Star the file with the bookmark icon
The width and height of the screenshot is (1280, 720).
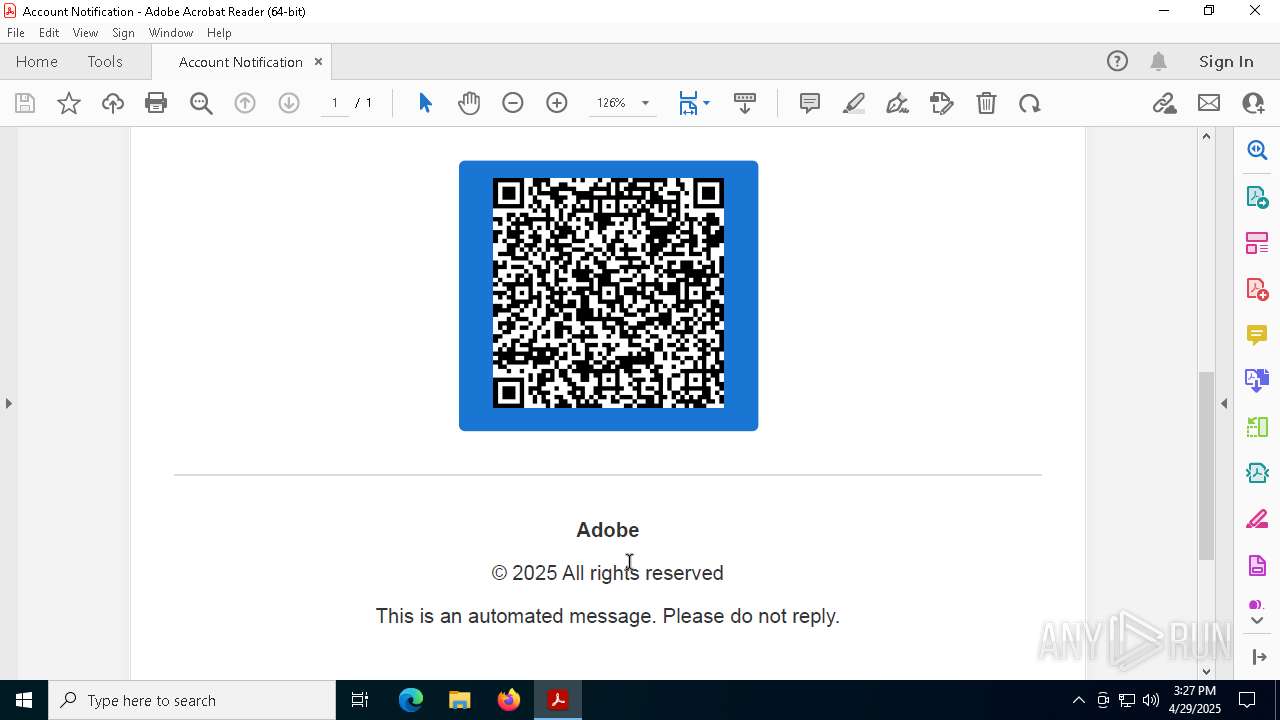(x=69, y=103)
